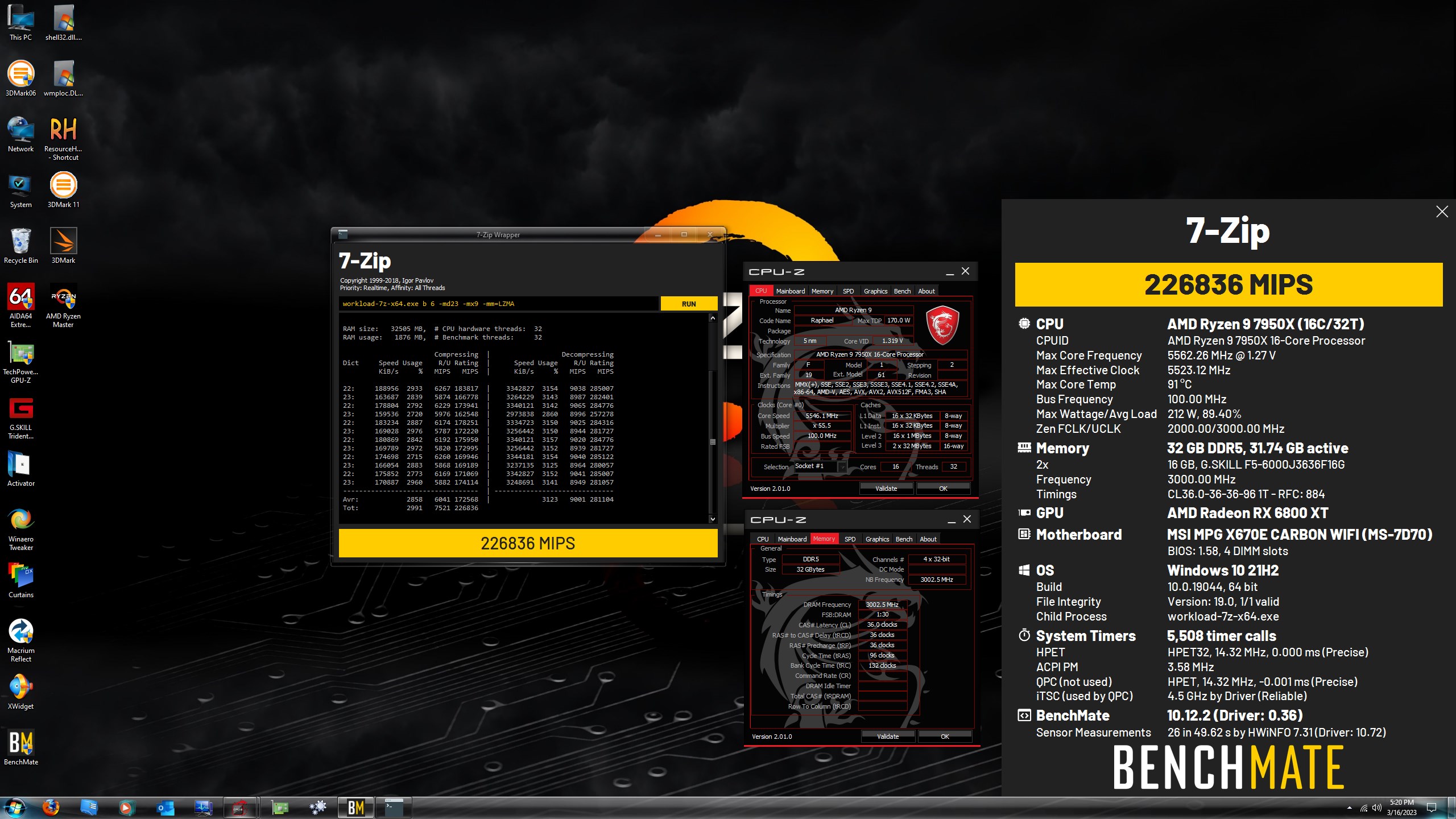Open the XWidget desktop icon
Screen dimensions: 1456x819
(x=20, y=692)
